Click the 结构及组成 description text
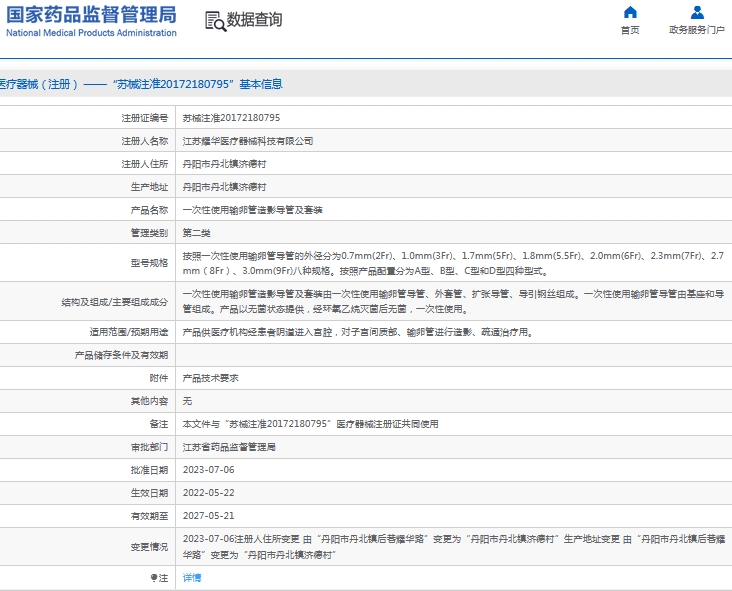This screenshot has width=732, height=591. [453, 302]
